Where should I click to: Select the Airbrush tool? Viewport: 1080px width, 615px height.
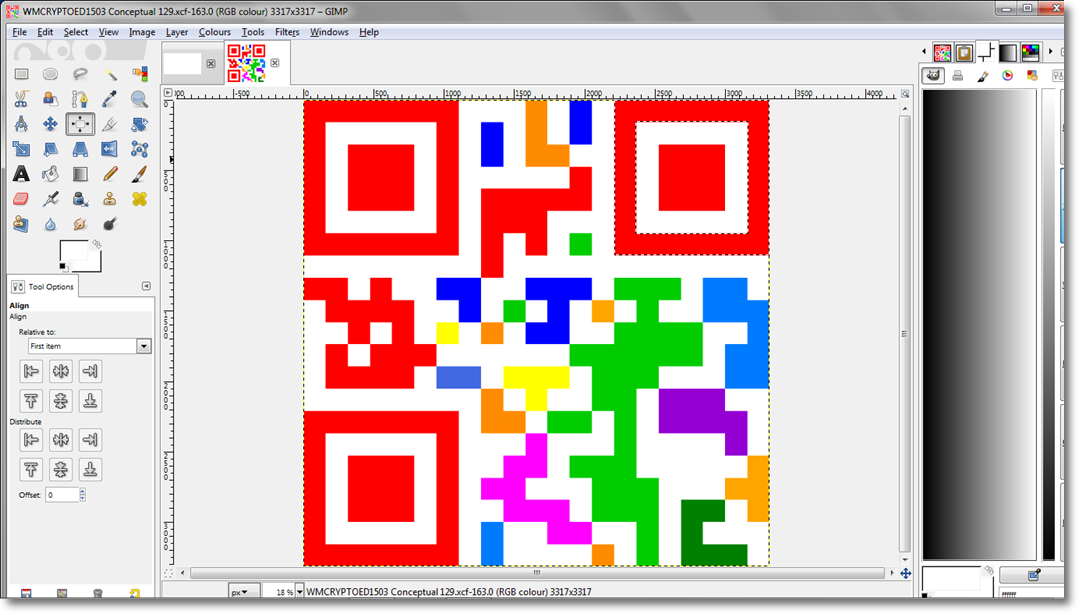point(50,199)
